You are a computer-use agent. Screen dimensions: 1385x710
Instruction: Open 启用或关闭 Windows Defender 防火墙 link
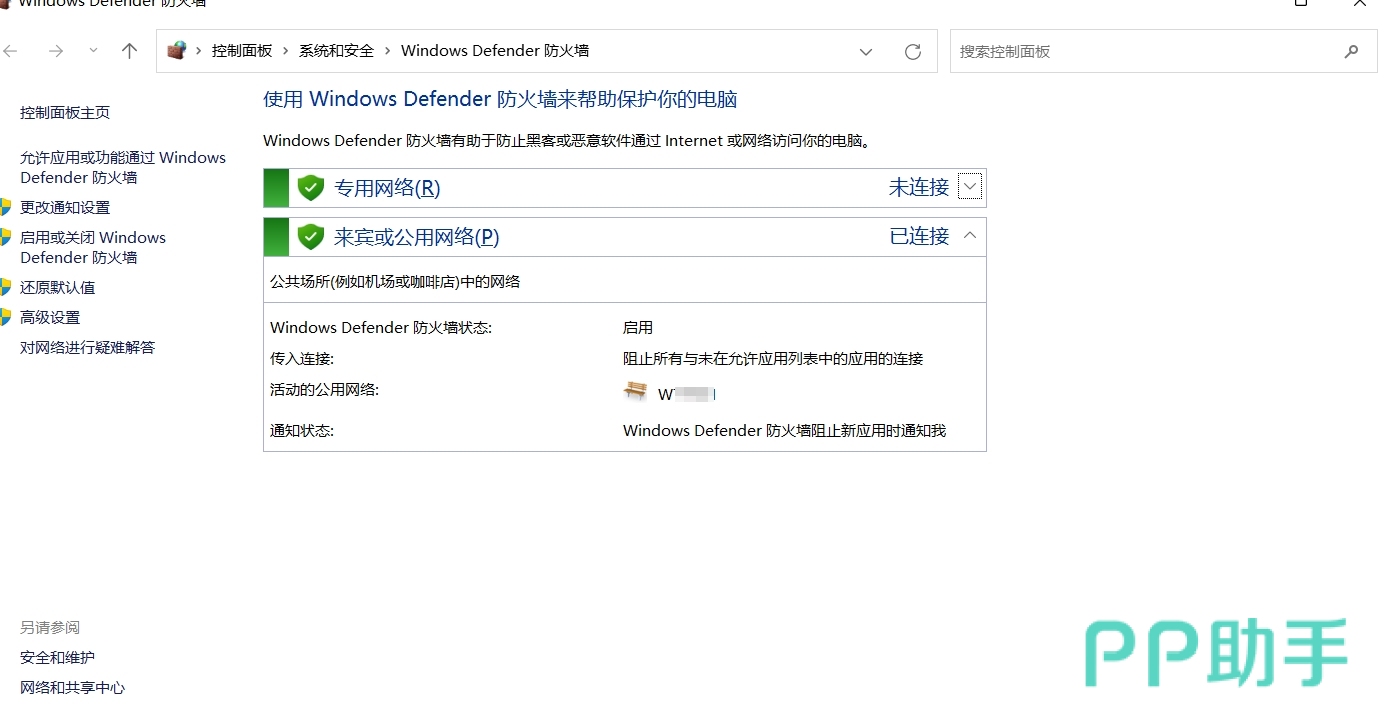tap(92, 247)
